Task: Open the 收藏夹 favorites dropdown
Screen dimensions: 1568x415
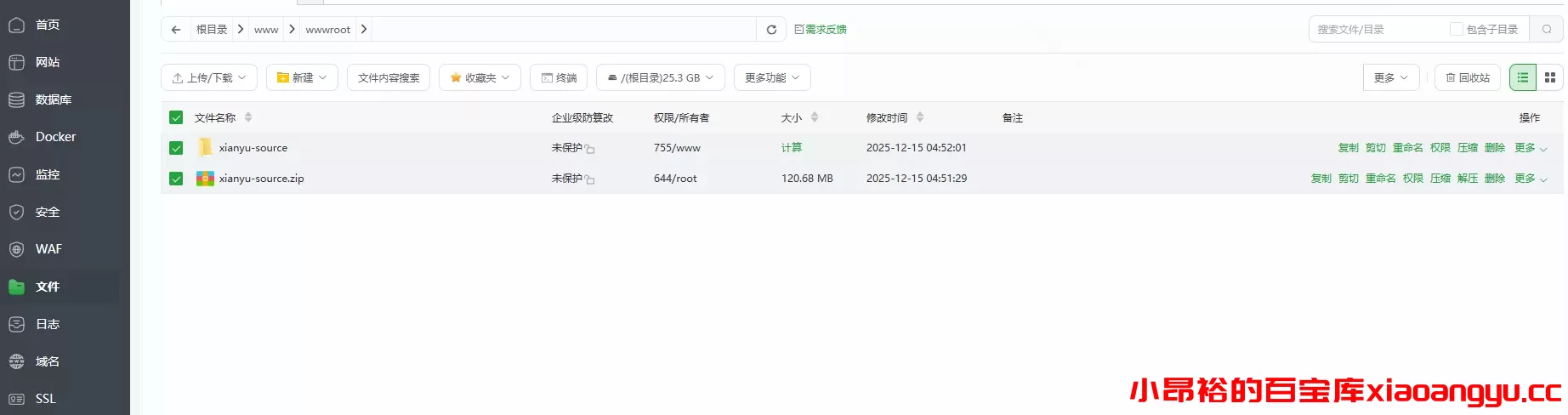Action: (480, 77)
